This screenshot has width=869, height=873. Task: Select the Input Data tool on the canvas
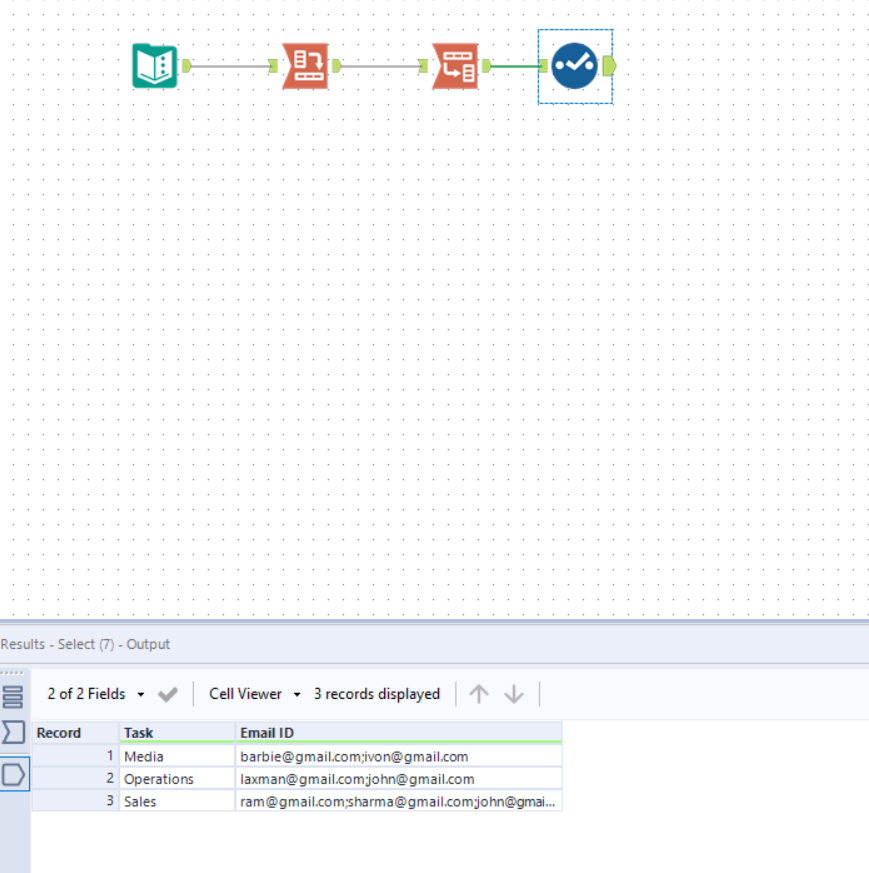(156, 64)
